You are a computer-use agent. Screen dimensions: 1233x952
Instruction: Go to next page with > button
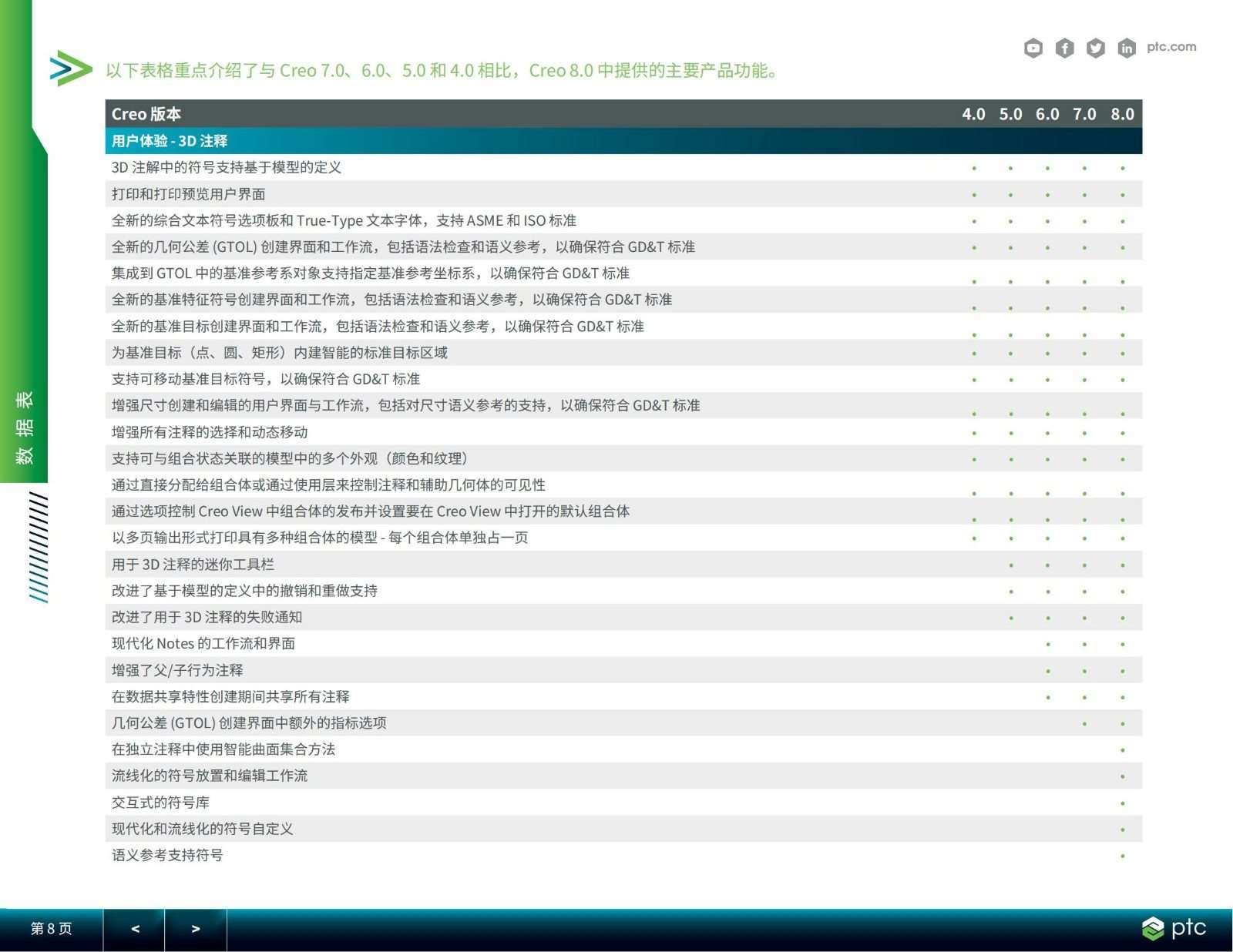click(x=196, y=929)
